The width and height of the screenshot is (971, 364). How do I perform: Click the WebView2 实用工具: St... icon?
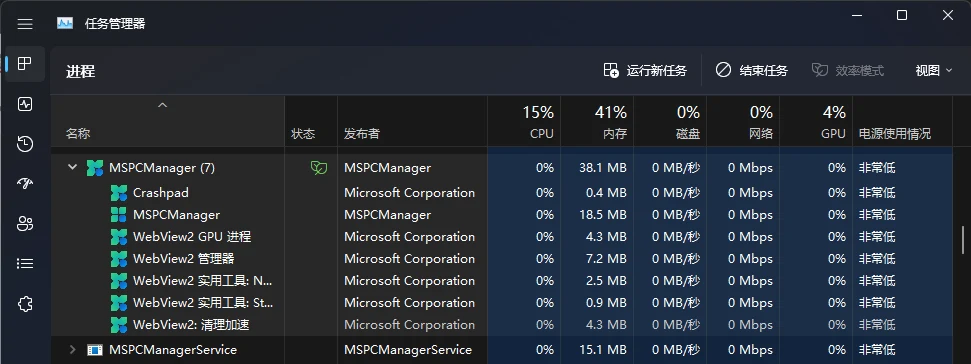coord(118,303)
